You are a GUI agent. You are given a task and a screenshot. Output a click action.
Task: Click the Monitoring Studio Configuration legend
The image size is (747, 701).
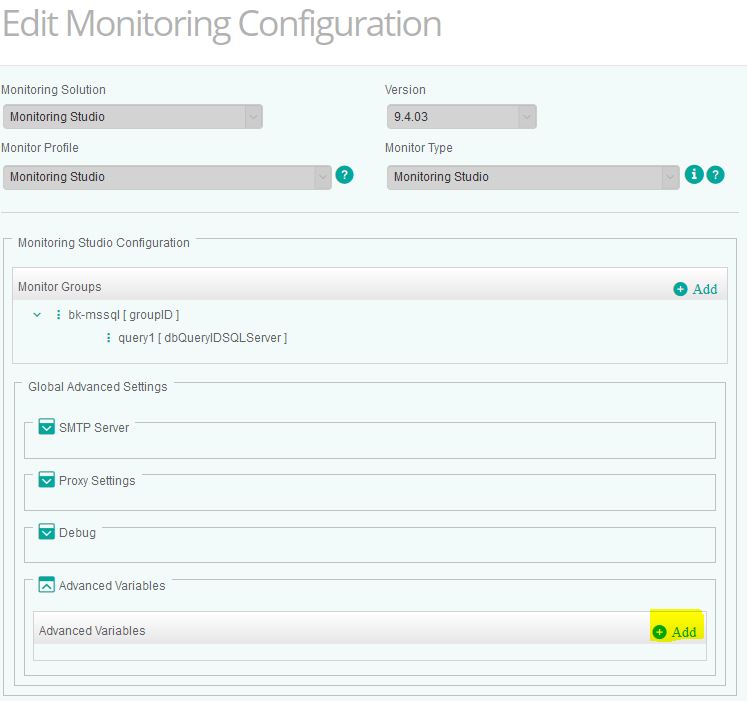pyautogui.click(x=104, y=243)
